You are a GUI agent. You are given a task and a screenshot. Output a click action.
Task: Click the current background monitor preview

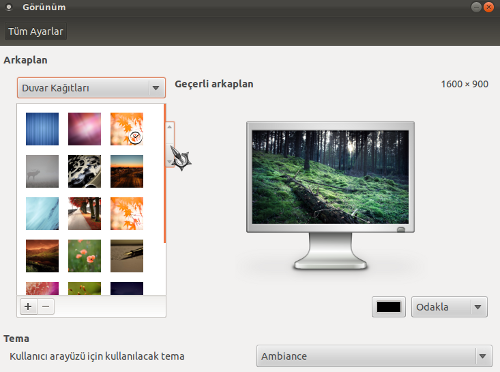click(x=330, y=177)
